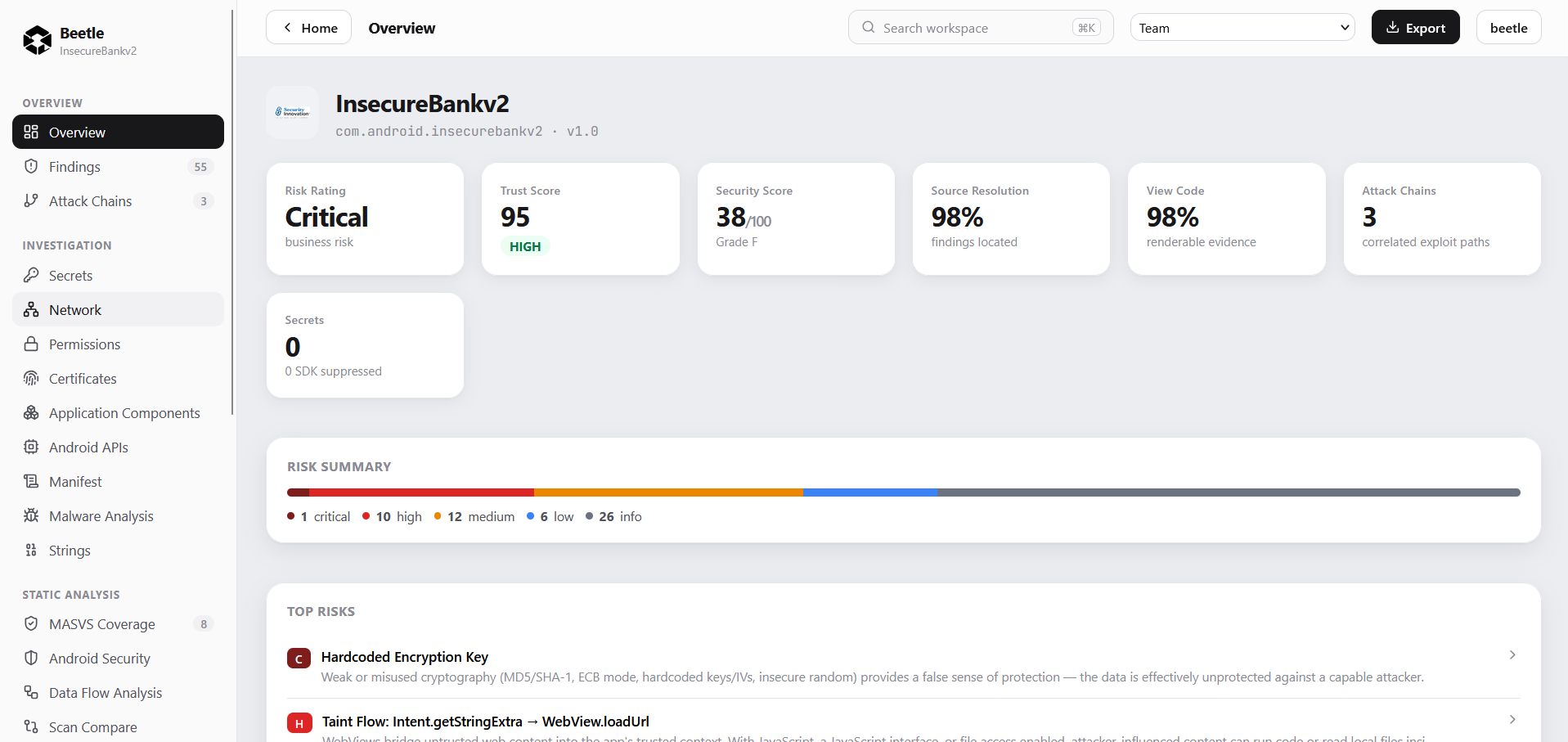Click the Findings shield icon
The height and width of the screenshot is (742, 1568).
[x=31, y=166]
